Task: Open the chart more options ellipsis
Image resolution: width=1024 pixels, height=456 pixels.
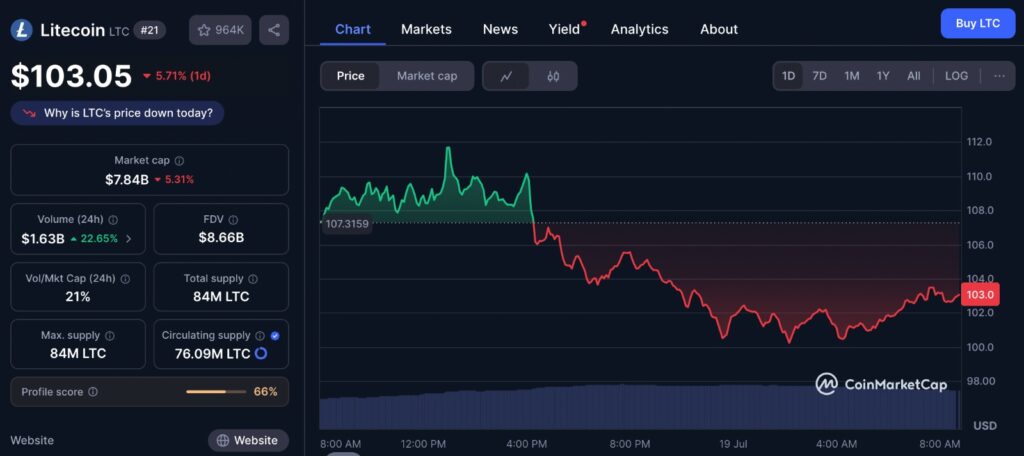Action: pyautogui.click(x=999, y=76)
